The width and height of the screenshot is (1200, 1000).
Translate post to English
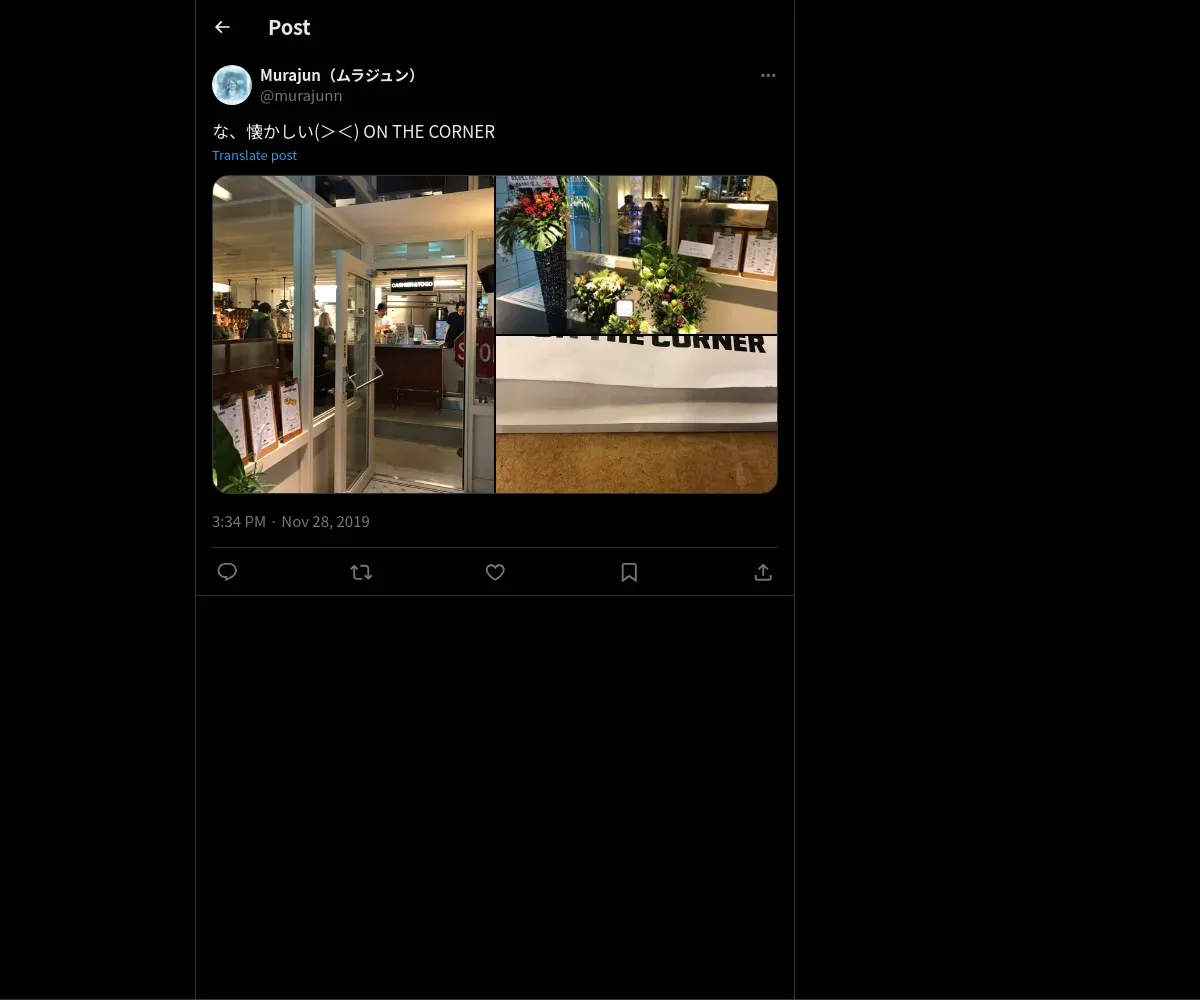point(254,155)
